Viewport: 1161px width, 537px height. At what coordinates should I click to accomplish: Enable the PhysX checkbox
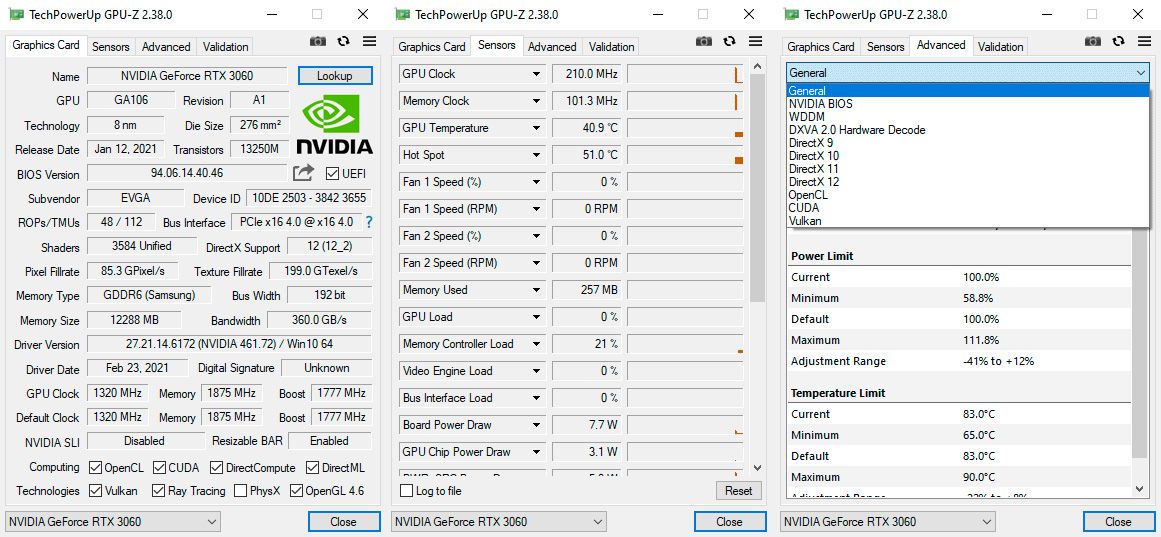pos(240,490)
